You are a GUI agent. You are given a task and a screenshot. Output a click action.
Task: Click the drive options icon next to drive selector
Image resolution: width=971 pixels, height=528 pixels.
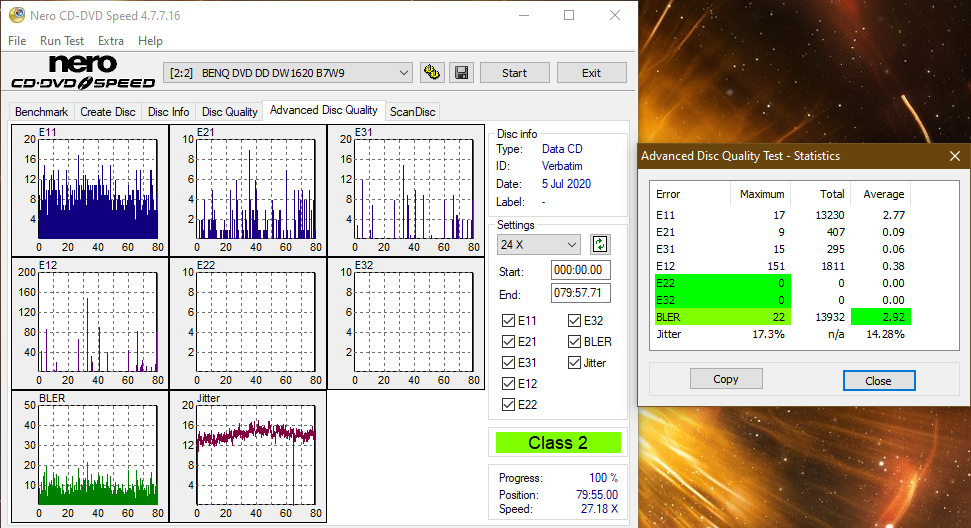tap(432, 72)
